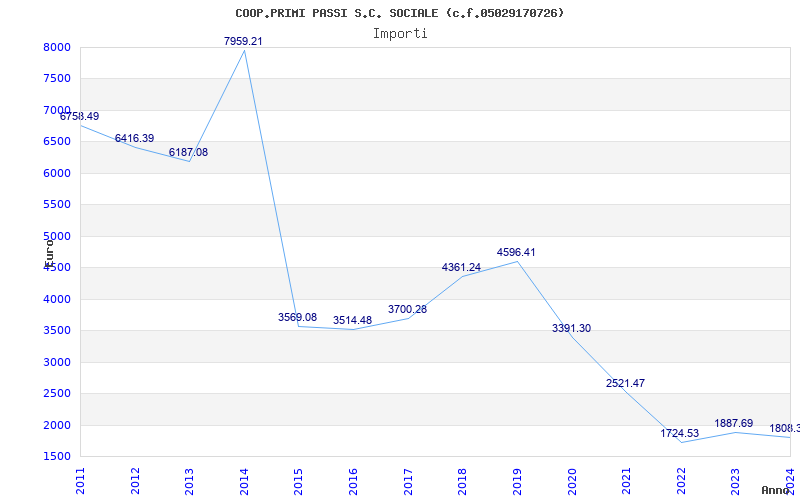Click the 7959.21 peak data label

click(243, 41)
